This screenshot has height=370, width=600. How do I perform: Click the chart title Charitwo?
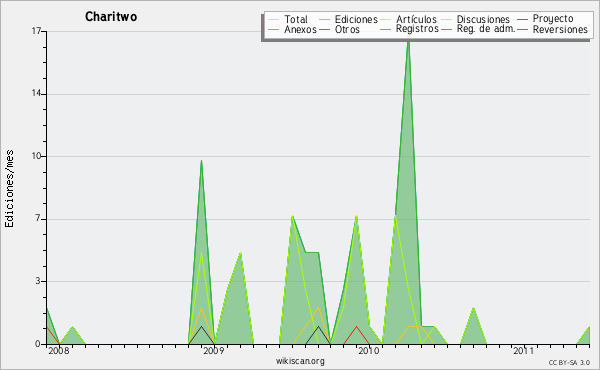tap(111, 17)
